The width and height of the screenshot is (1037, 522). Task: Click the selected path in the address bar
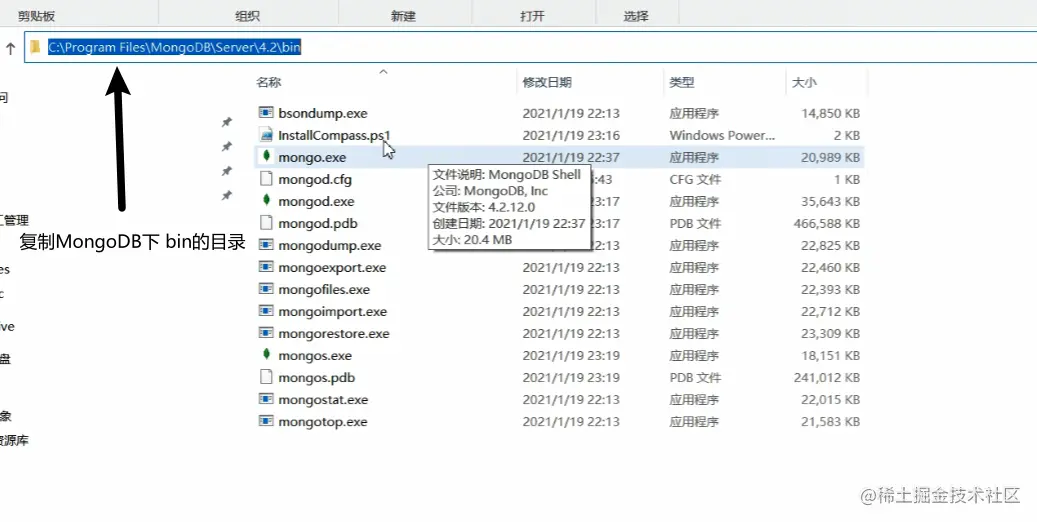175,48
